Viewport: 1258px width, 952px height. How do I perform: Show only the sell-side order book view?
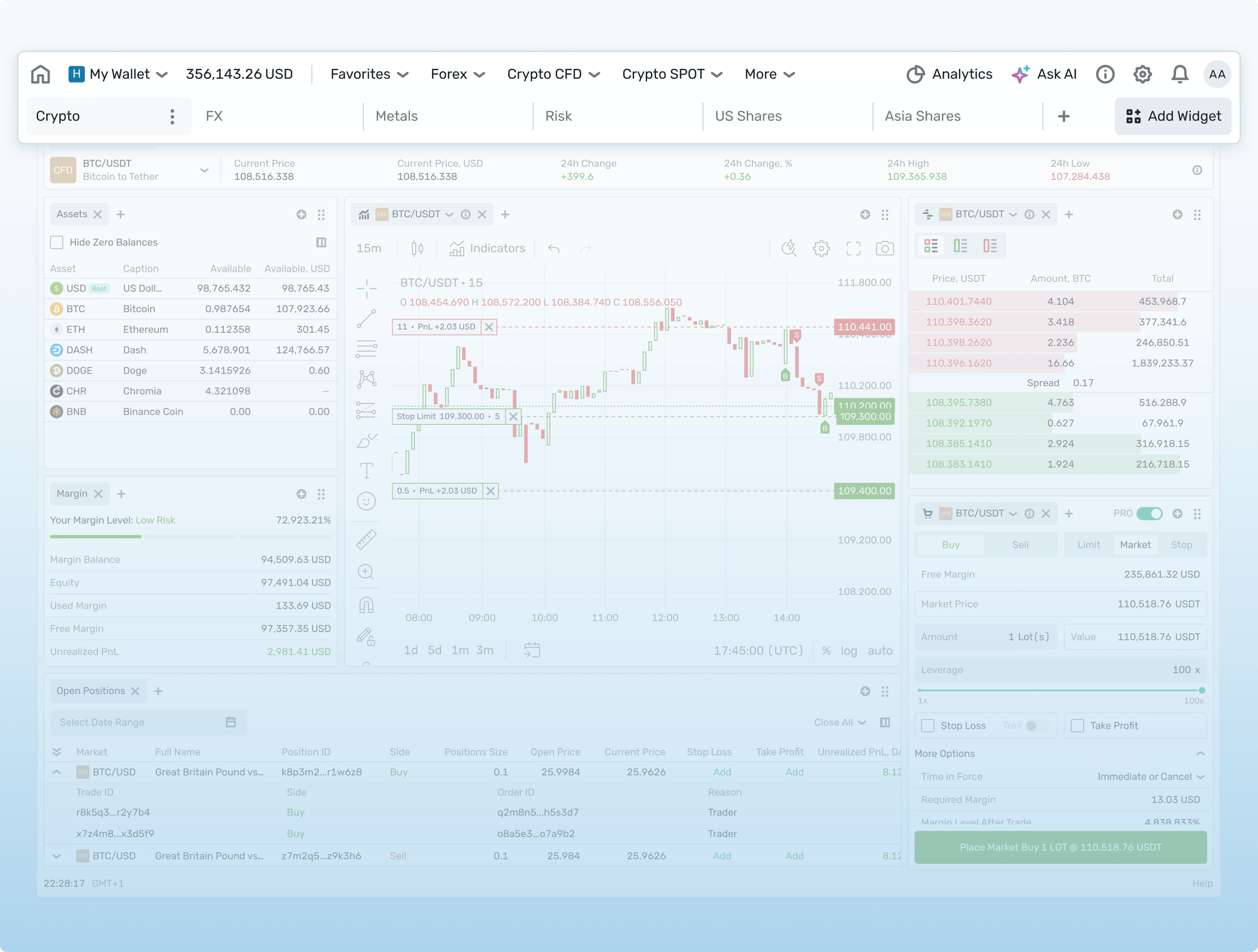990,246
